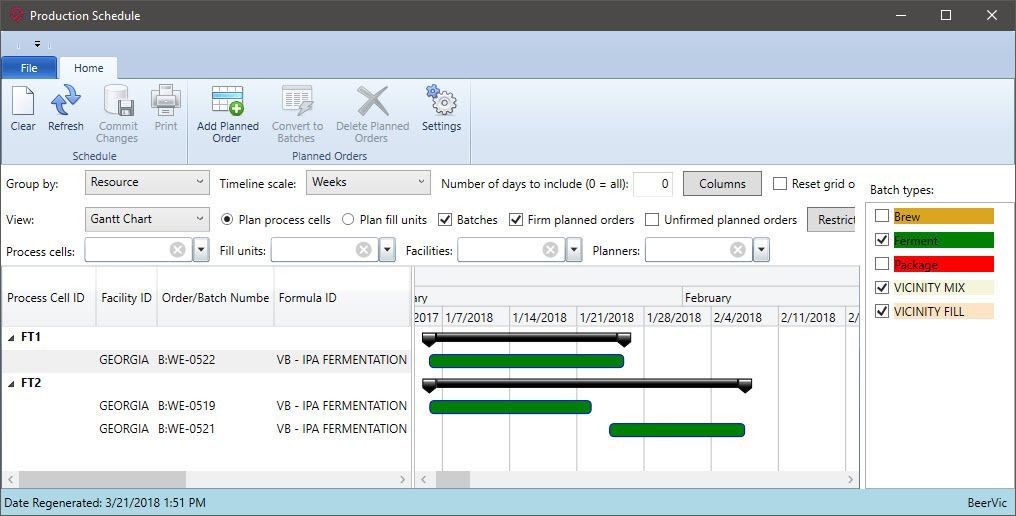Clear the Fill units filter
This screenshot has width=1016, height=516.
(x=364, y=250)
